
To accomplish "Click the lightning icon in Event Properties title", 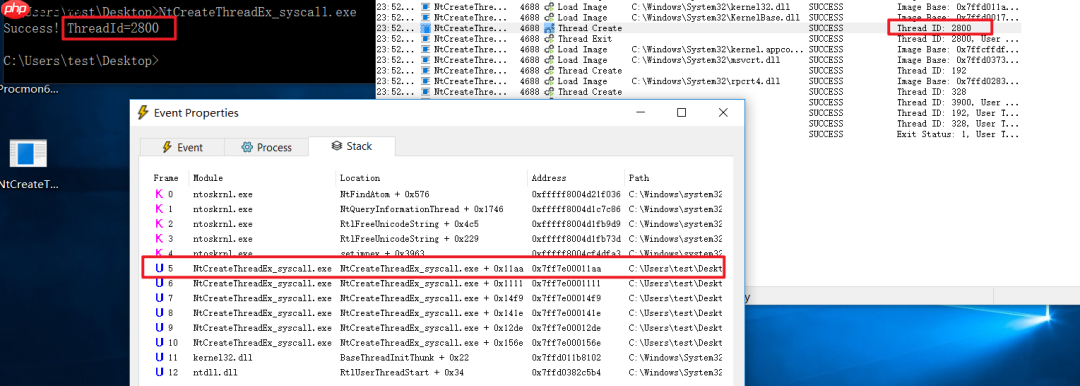I will tap(143, 112).
